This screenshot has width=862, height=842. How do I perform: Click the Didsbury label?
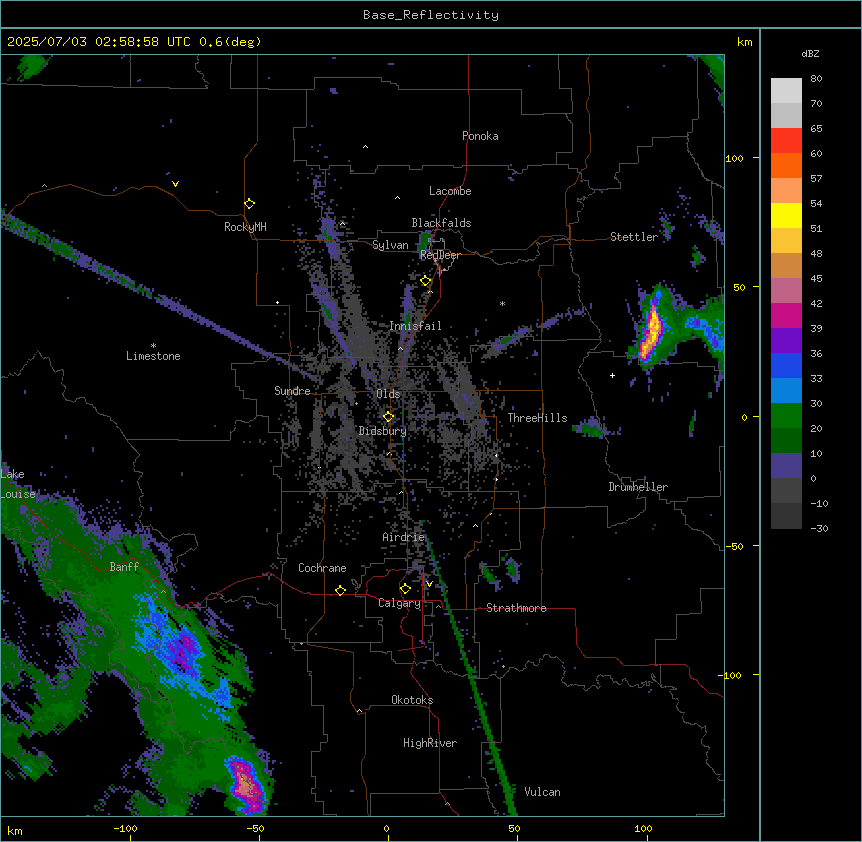point(383,431)
